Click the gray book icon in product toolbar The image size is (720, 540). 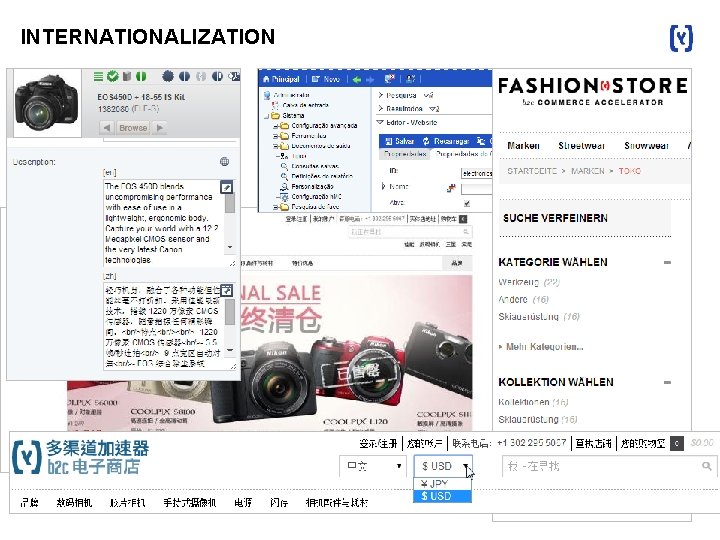pos(127,76)
